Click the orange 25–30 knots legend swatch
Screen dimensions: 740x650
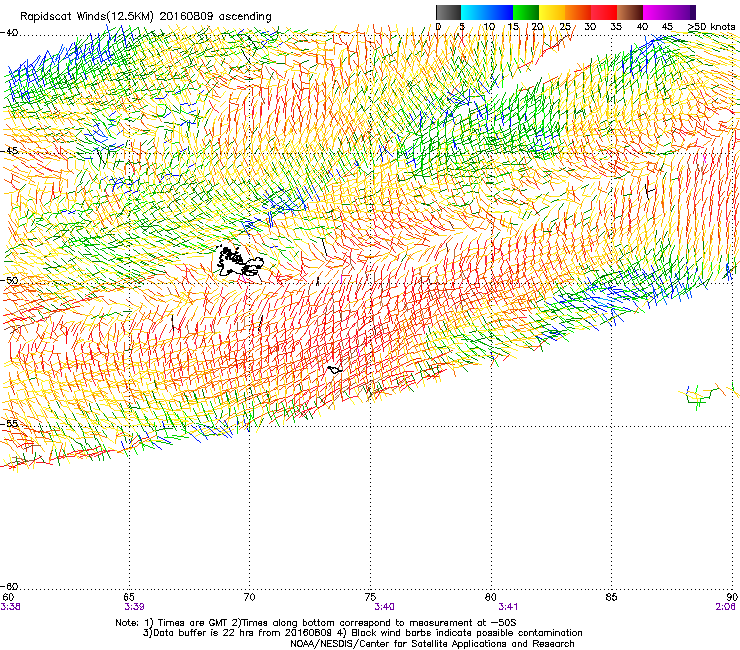click(x=578, y=12)
